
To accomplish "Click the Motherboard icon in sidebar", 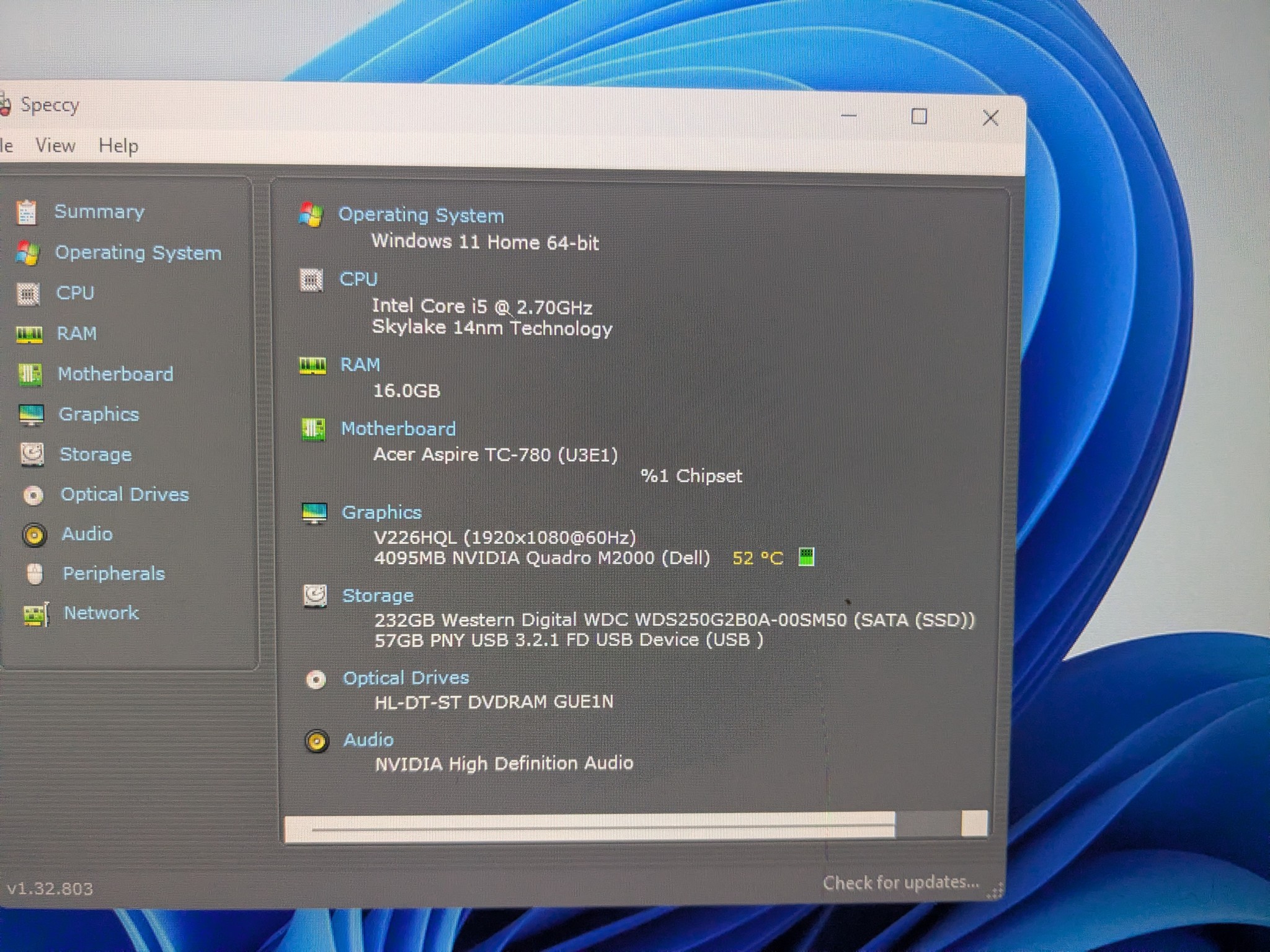I will pyautogui.click(x=30, y=374).
